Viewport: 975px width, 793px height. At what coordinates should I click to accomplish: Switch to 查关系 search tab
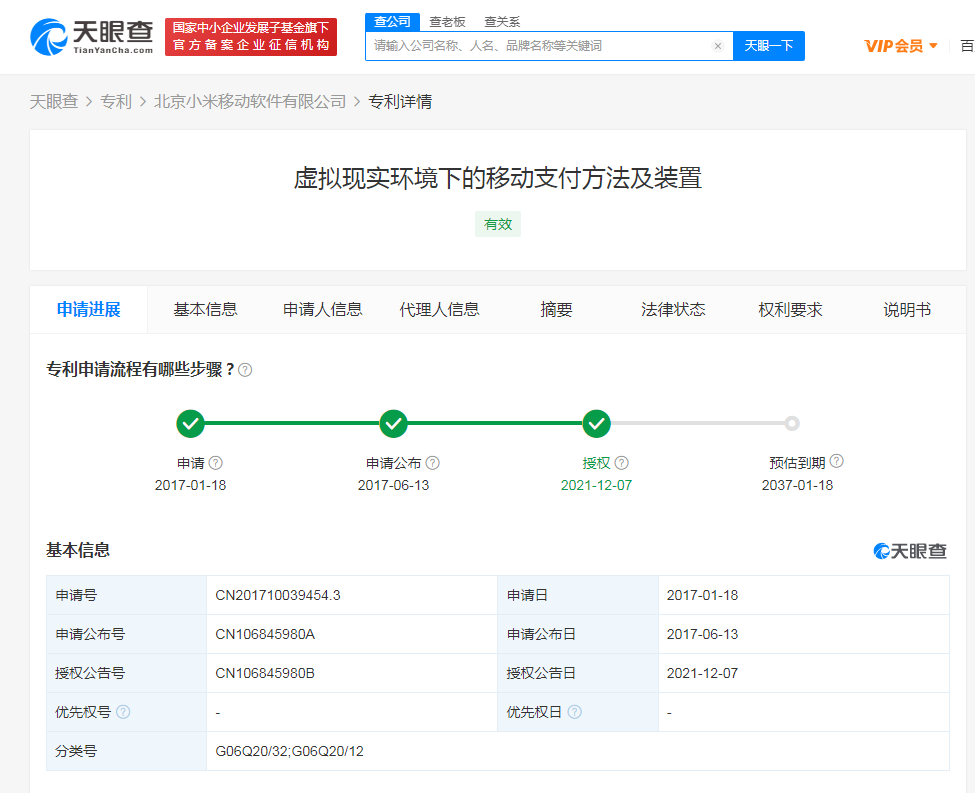[502, 21]
